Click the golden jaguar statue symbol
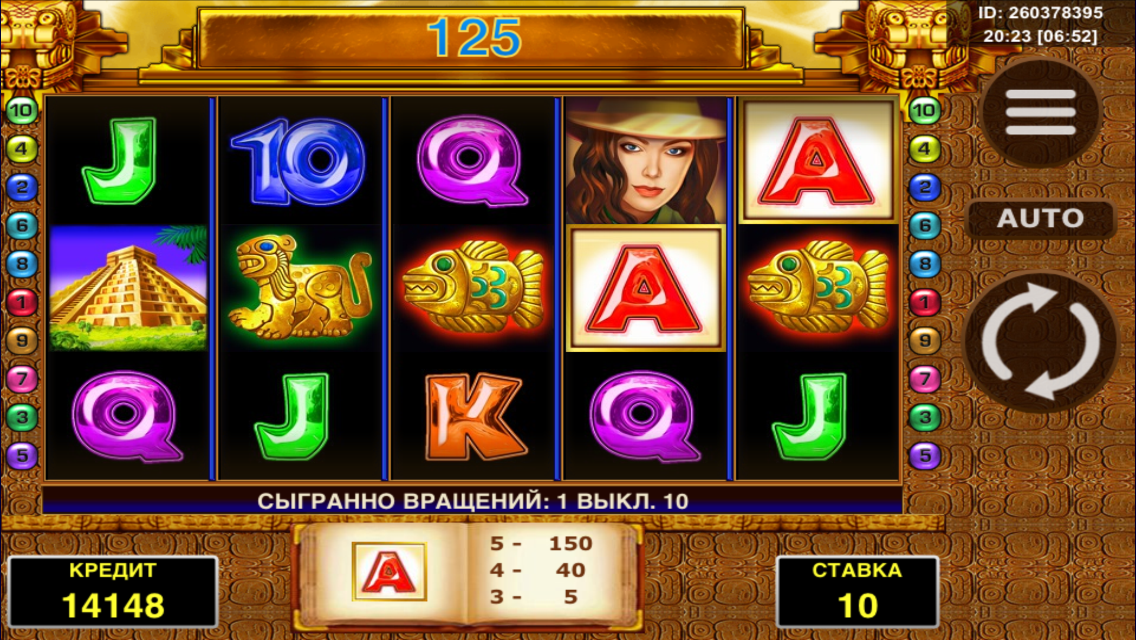Screen dimensions: 1136x640 (x=299, y=287)
